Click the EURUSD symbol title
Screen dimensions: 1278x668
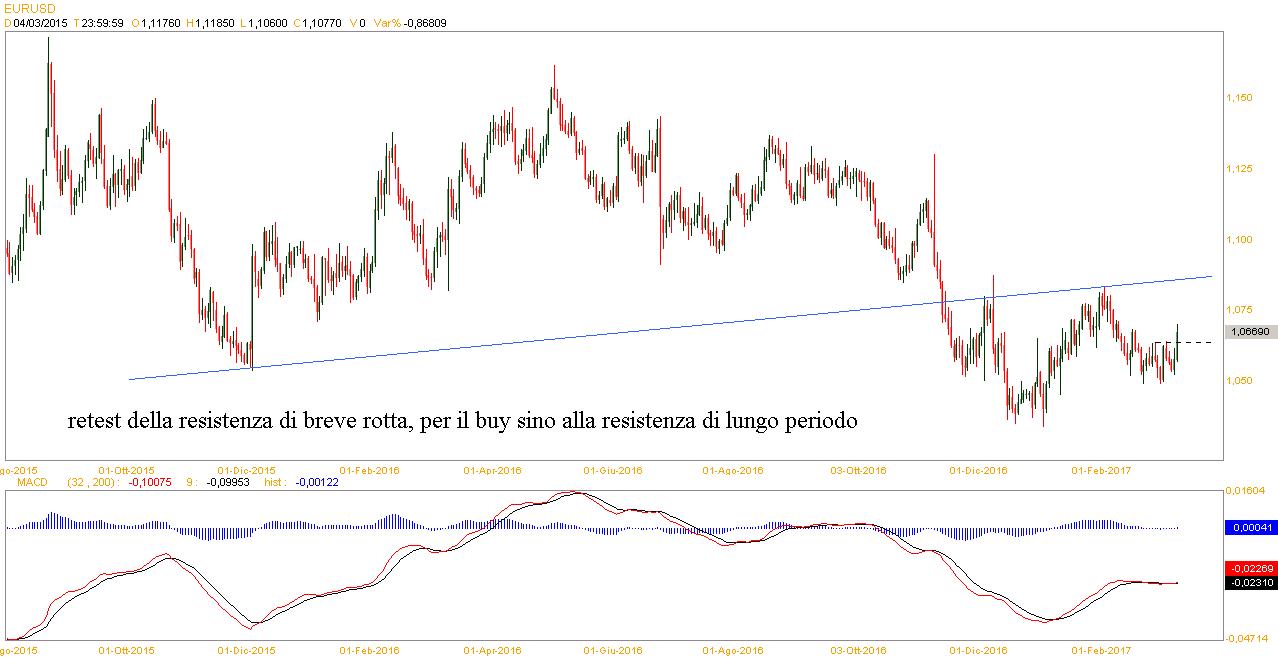28,8
